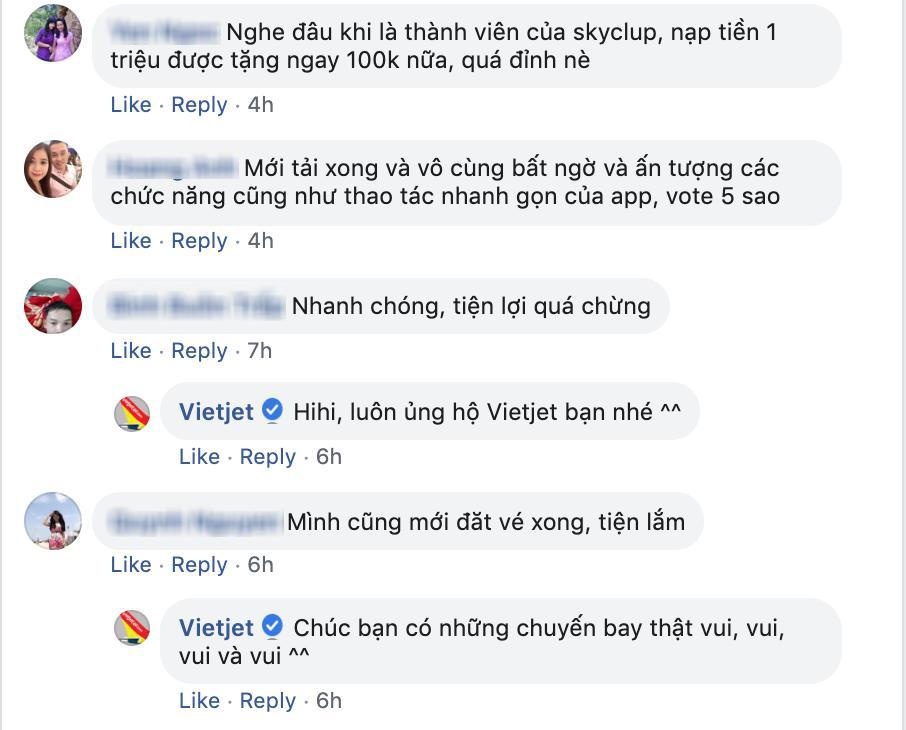Like the 'vote 5 sao' comment
906x730 pixels.
pos(131,241)
